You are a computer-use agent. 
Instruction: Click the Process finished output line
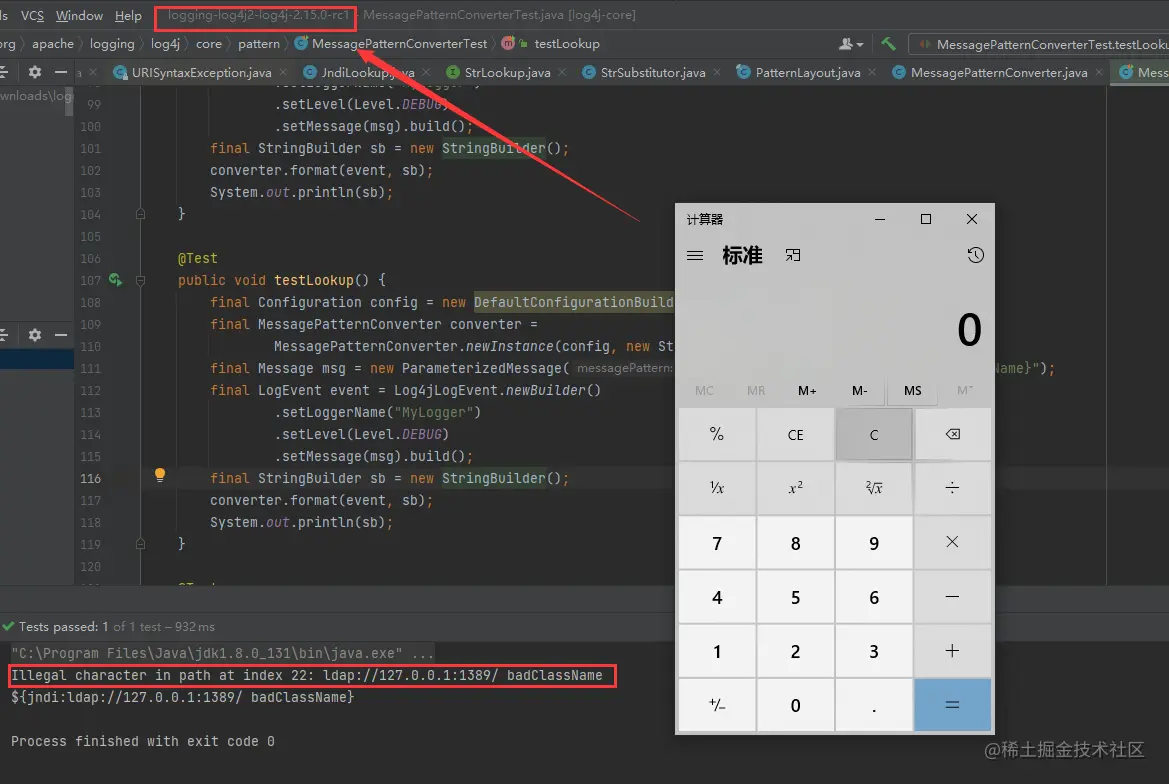click(x=142, y=742)
